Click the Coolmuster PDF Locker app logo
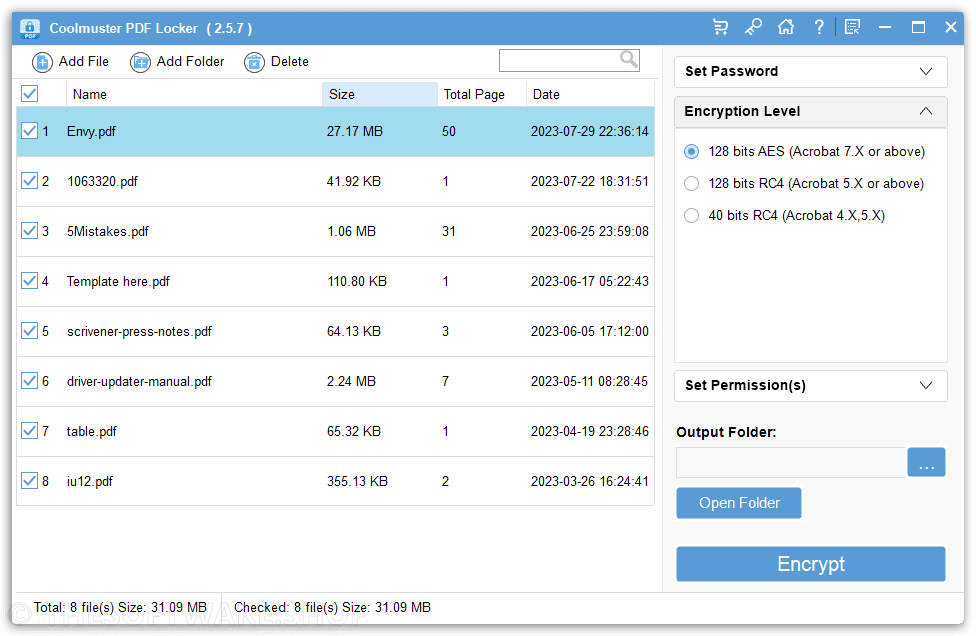976x636 pixels. coord(29,29)
